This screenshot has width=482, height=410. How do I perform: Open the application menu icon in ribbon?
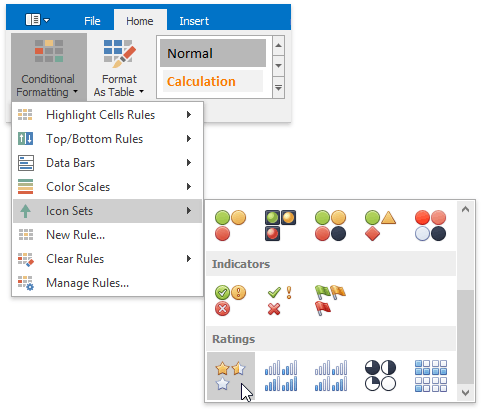point(37,20)
